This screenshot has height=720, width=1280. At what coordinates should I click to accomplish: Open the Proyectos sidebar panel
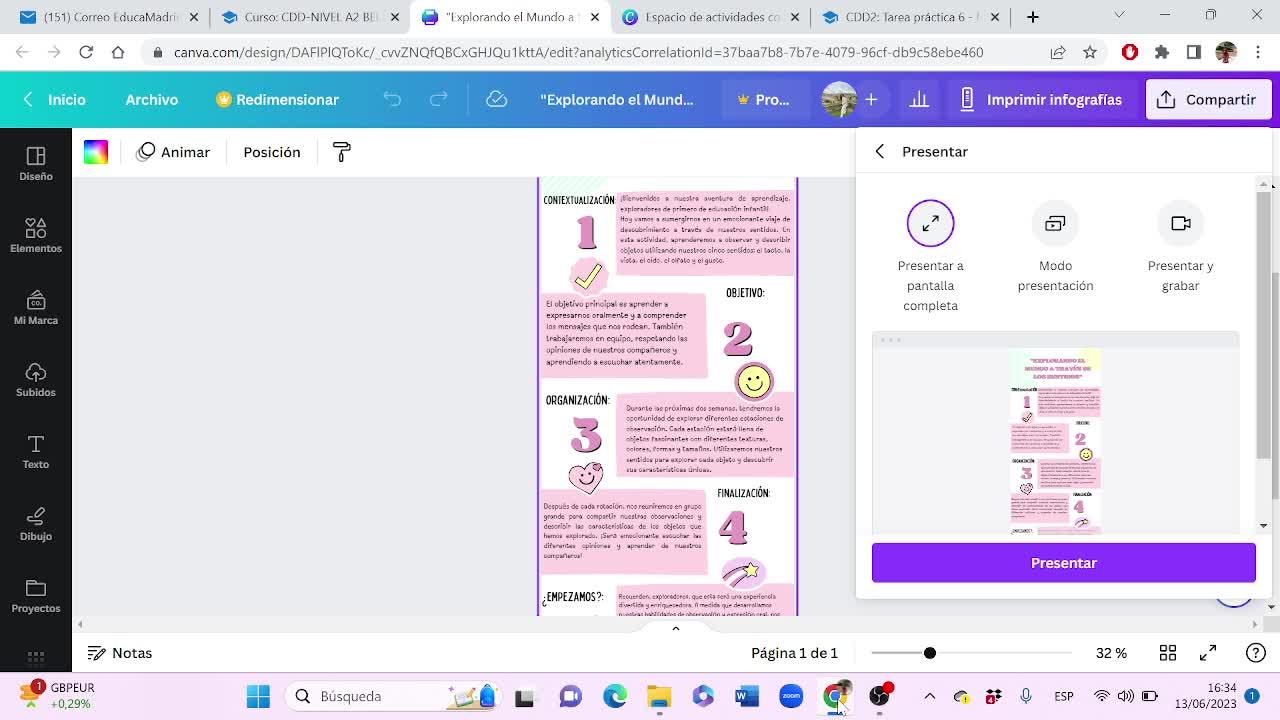tap(36, 596)
